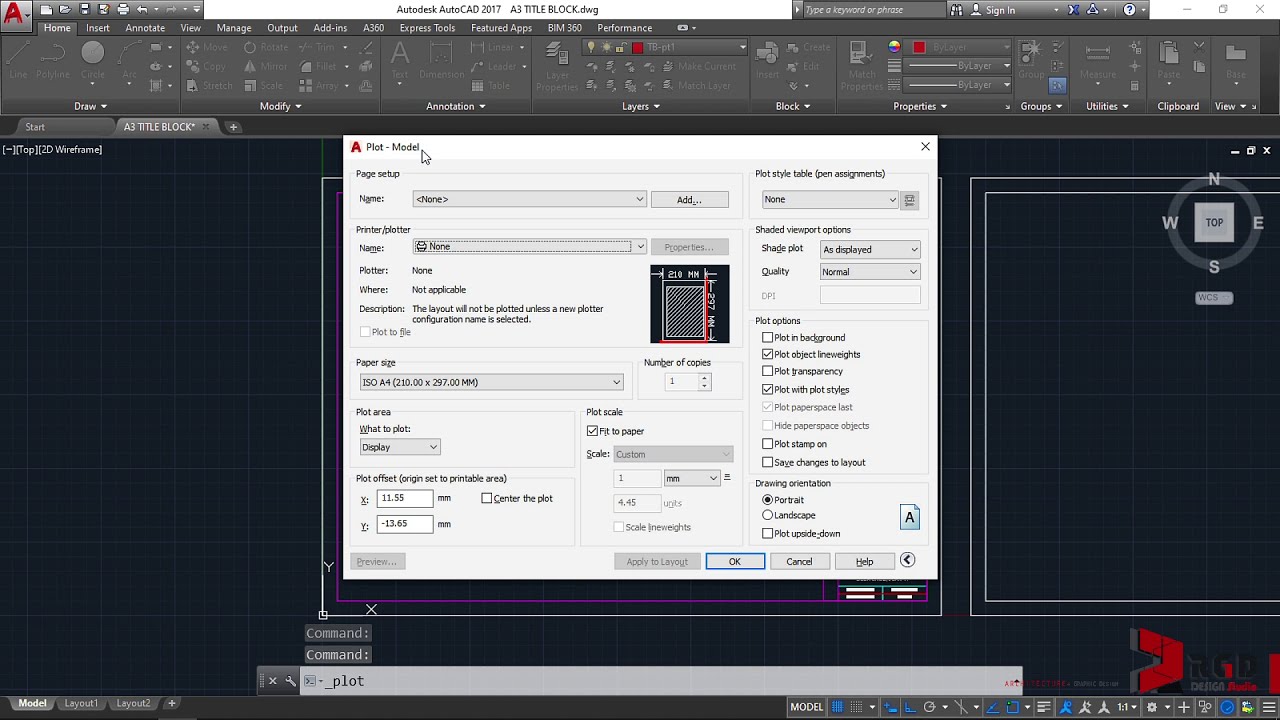Click the red ByLayer object color swatch
This screenshot has height=720, width=1280.
pyautogui.click(x=919, y=47)
